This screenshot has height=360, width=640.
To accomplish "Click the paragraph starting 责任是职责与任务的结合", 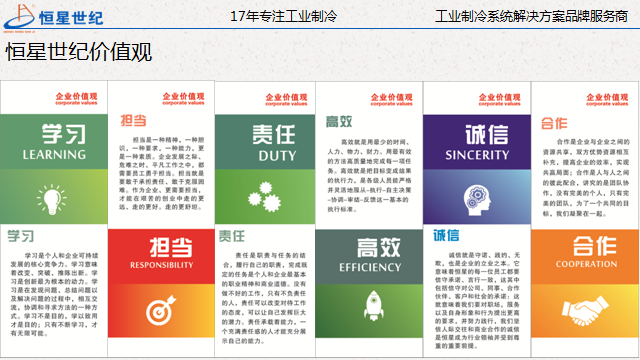I will [264, 298].
